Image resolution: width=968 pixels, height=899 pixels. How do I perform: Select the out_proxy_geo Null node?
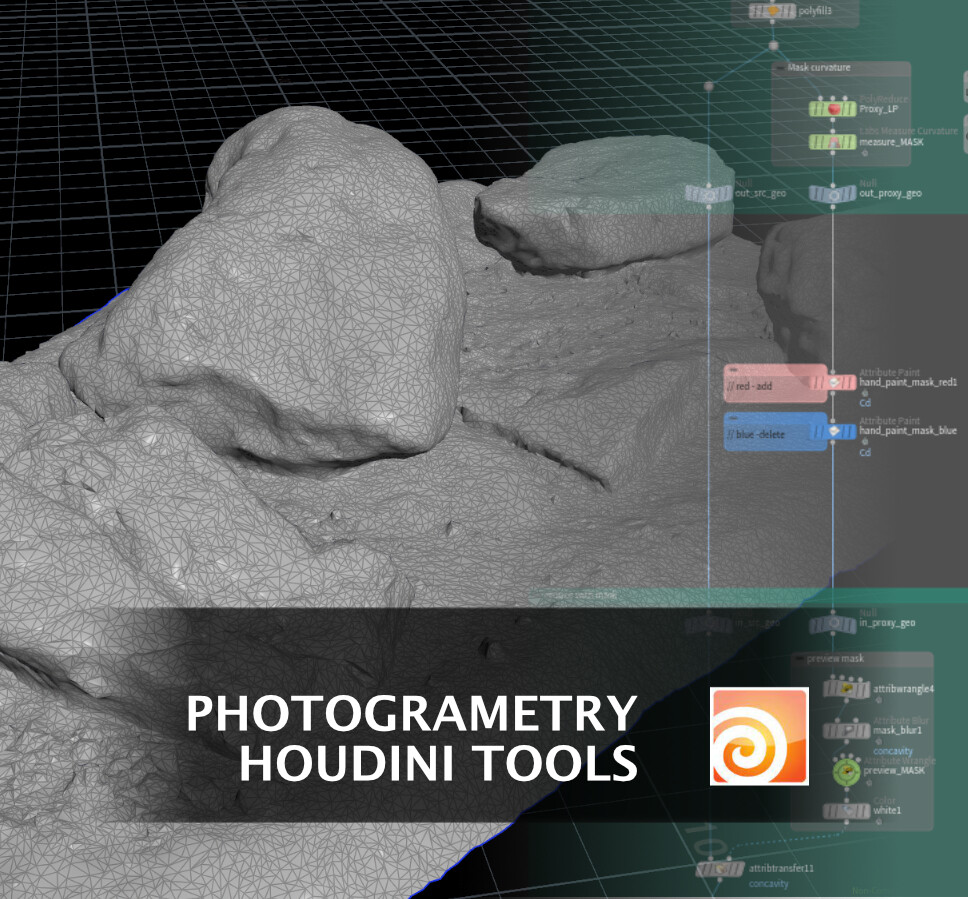(x=833, y=195)
